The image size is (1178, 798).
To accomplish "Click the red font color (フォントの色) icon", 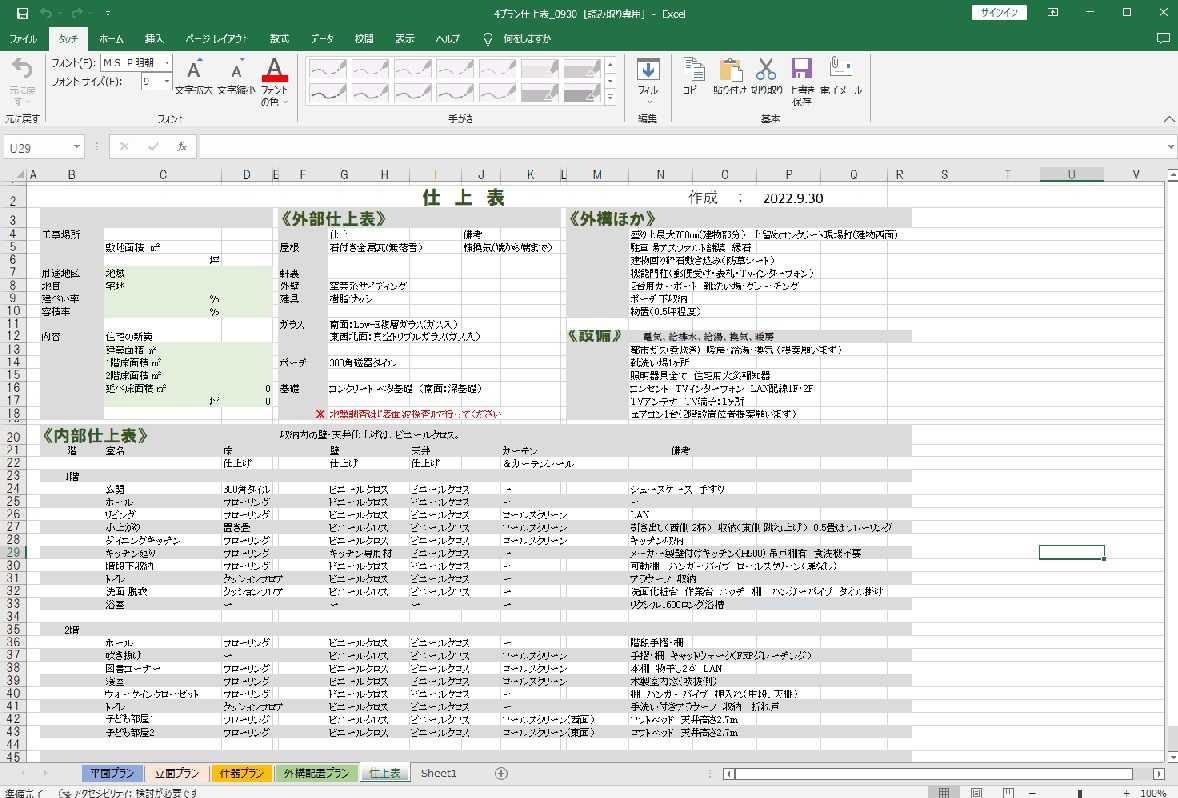I will 275,70.
